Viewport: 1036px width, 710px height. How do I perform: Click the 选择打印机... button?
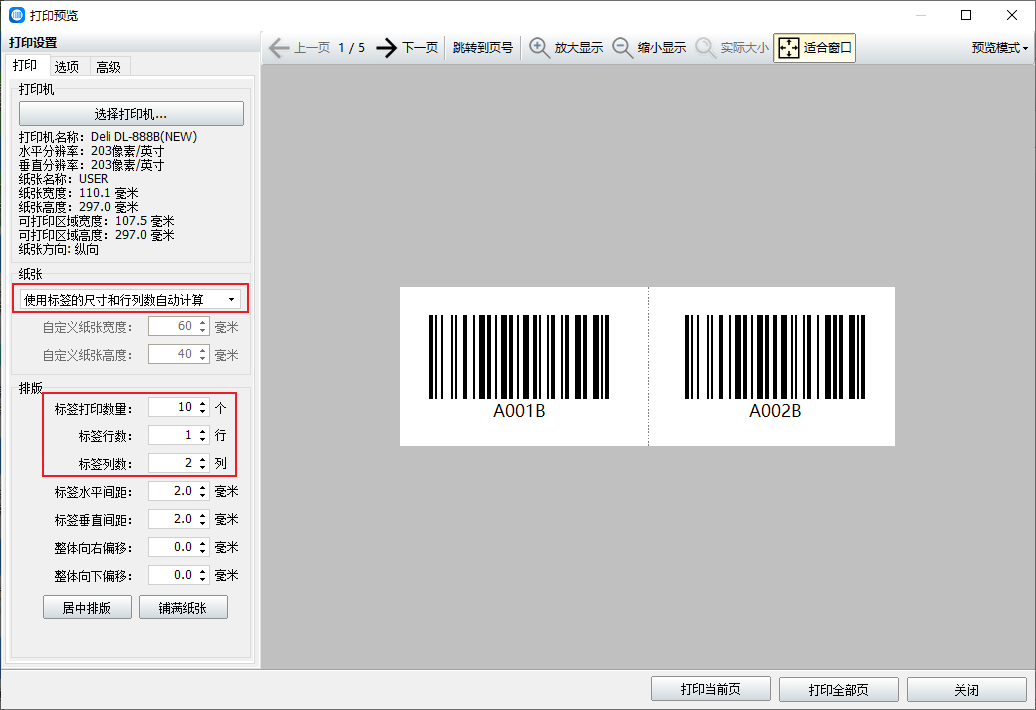coord(131,114)
